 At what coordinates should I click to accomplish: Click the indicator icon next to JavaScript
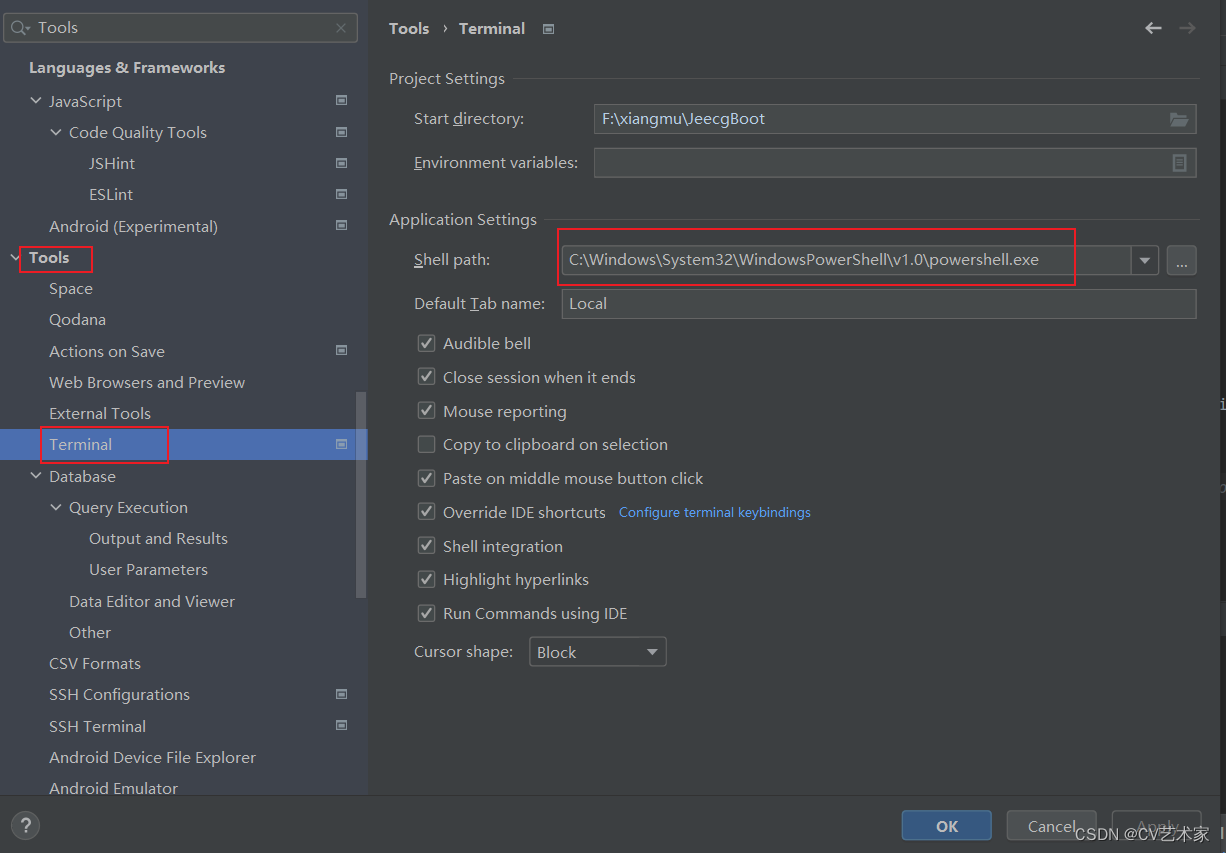(341, 100)
